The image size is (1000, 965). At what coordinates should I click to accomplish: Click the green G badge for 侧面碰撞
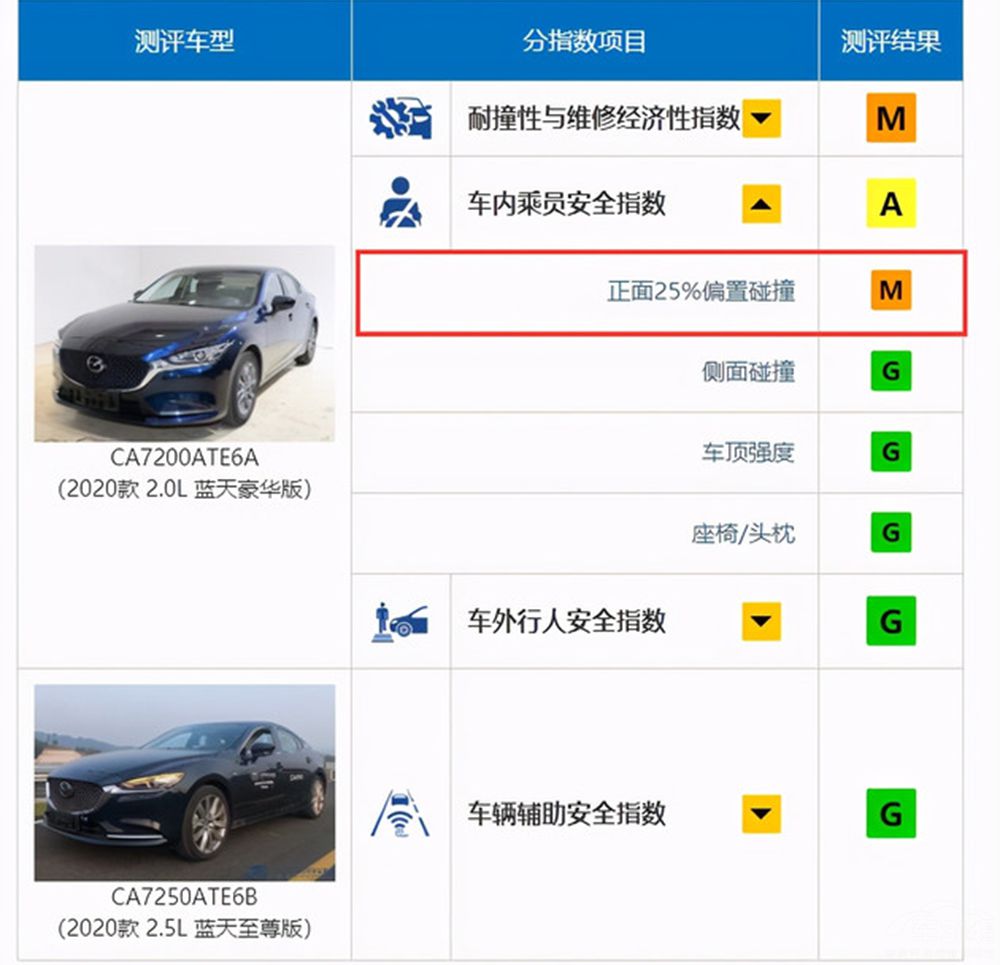(x=891, y=371)
